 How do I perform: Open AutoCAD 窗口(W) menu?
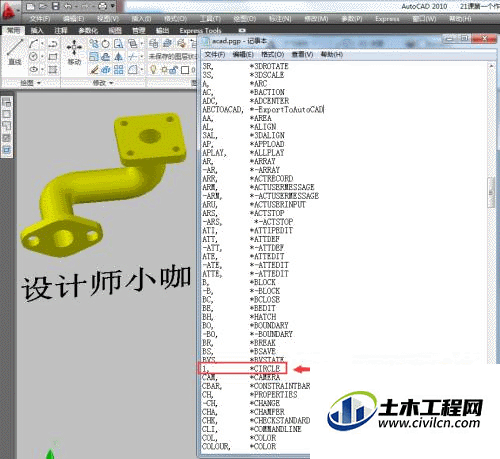click(x=424, y=19)
